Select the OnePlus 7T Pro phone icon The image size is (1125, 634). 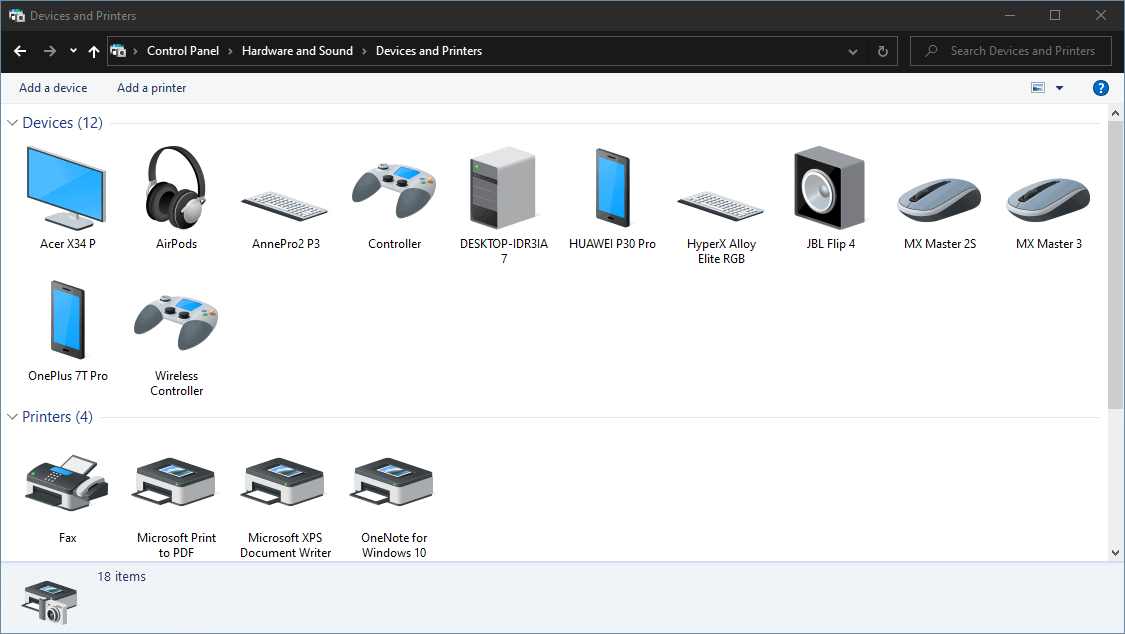[67, 319]
